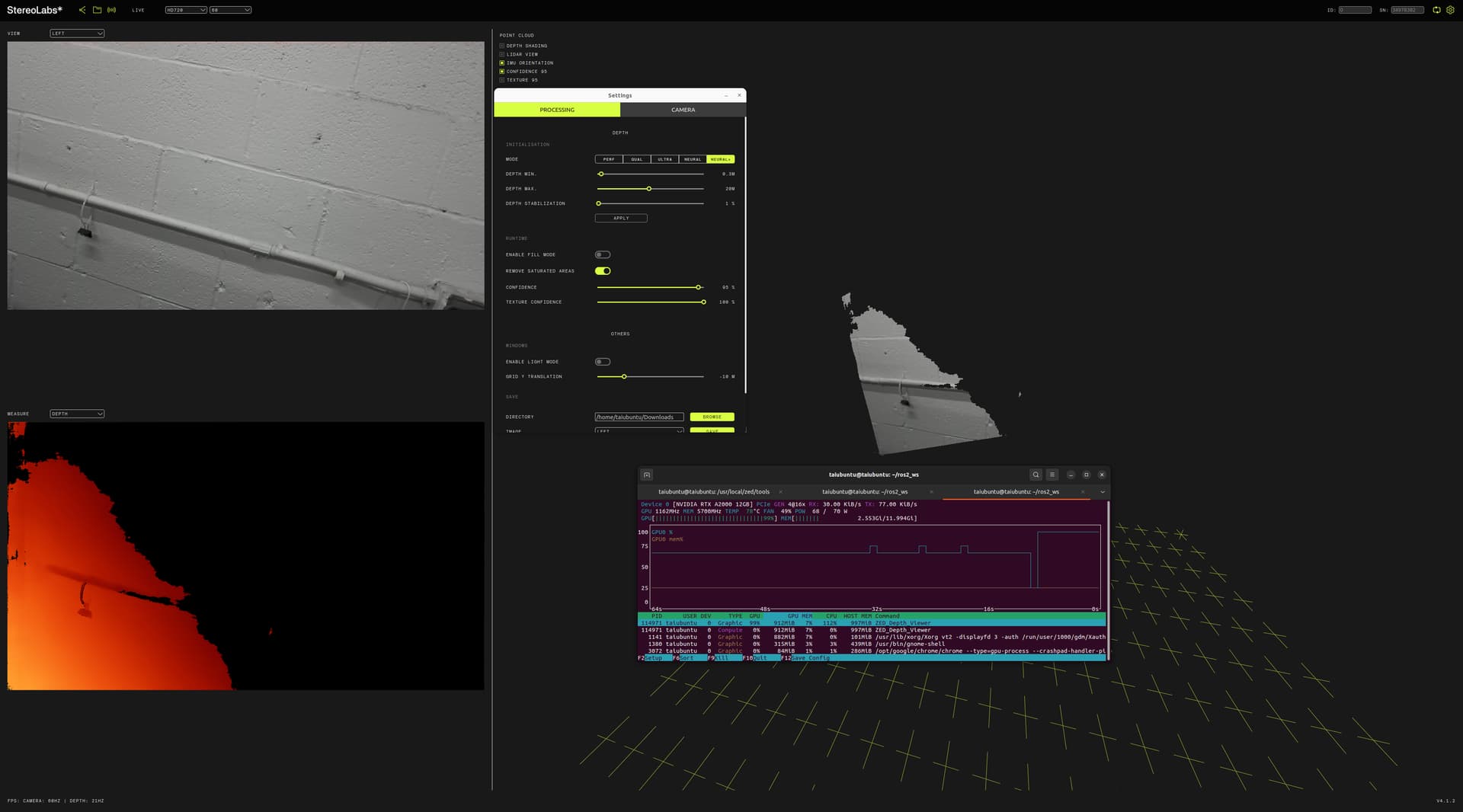The height and width of the screenshot is (812, 1463).
Task: Open the terminal hamburger menu
Action: pos(1052,475)
